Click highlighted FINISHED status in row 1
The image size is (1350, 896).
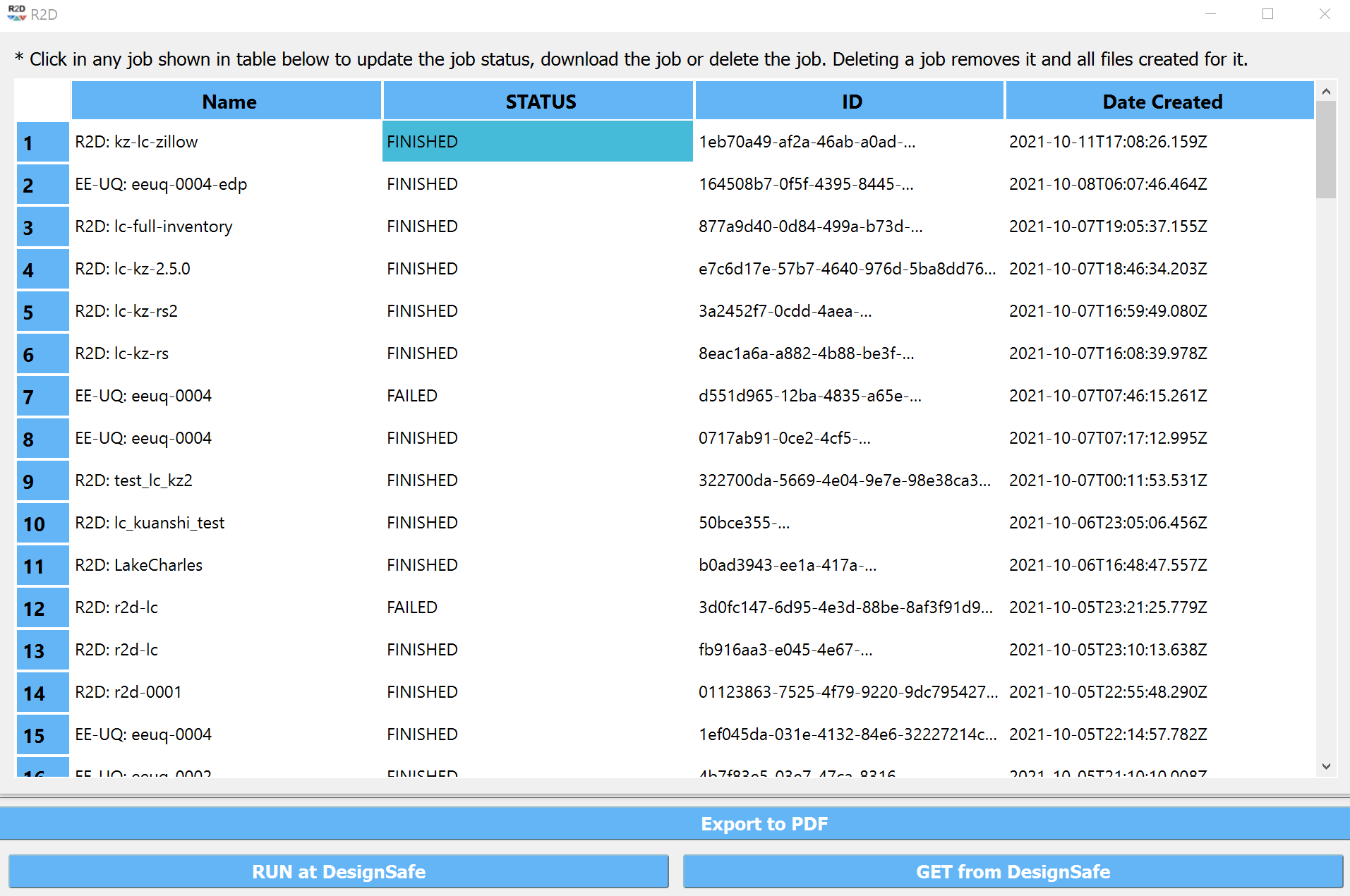[537, 142]
